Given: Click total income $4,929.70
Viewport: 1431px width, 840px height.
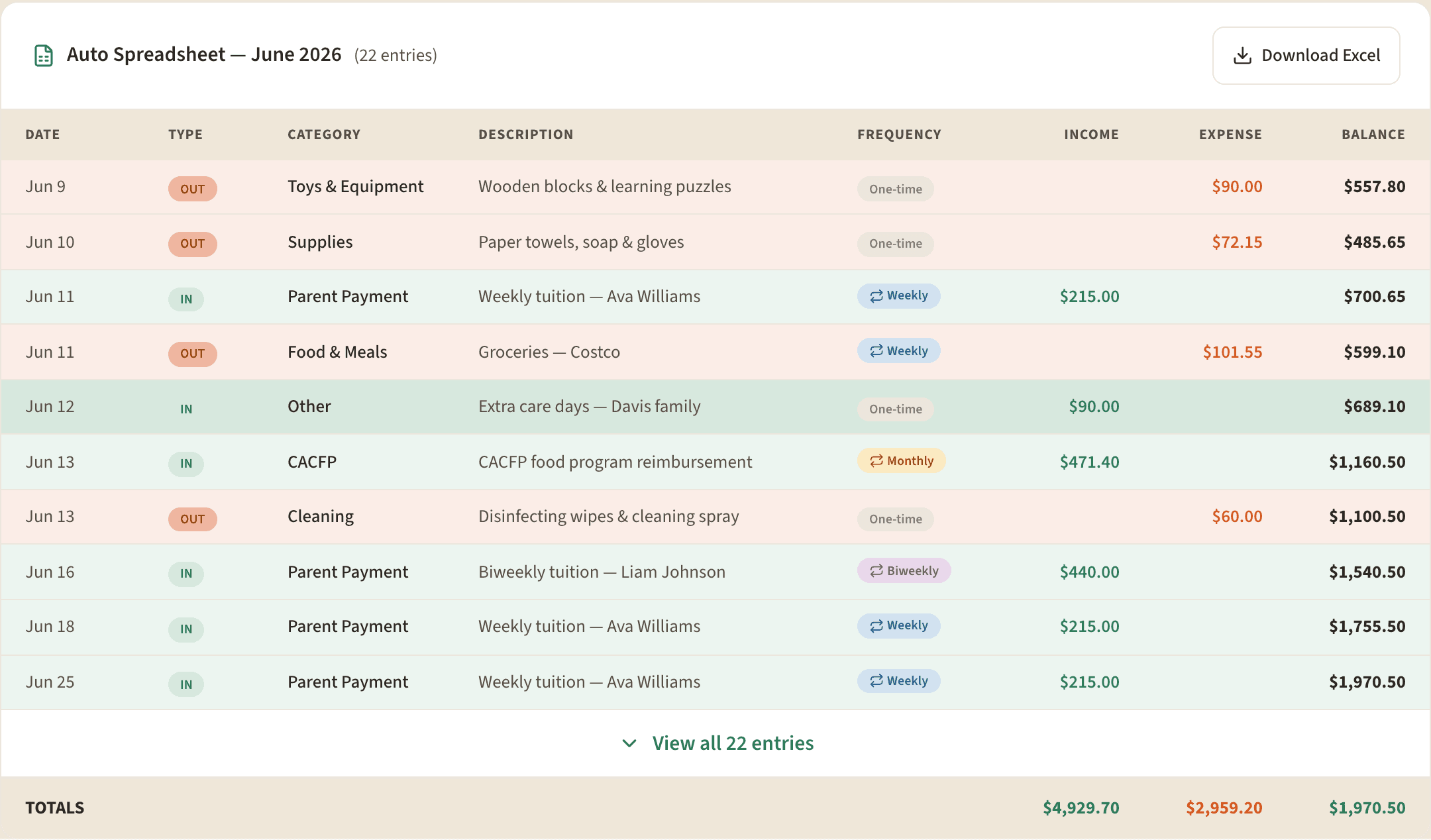Looking at the screenshot, I should (x=1081, y=808).
